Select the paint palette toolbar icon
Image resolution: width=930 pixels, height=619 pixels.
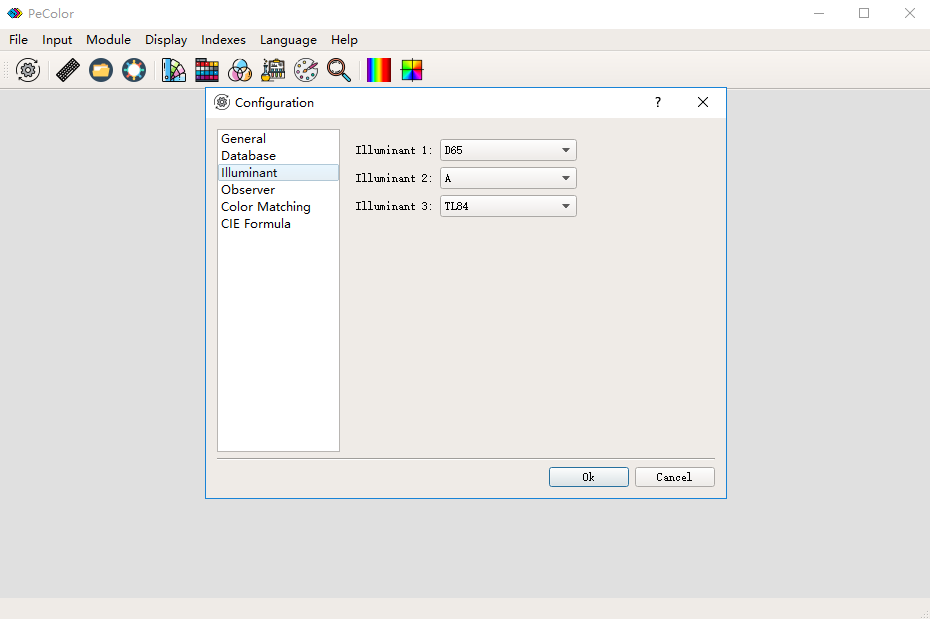[306, 70]
